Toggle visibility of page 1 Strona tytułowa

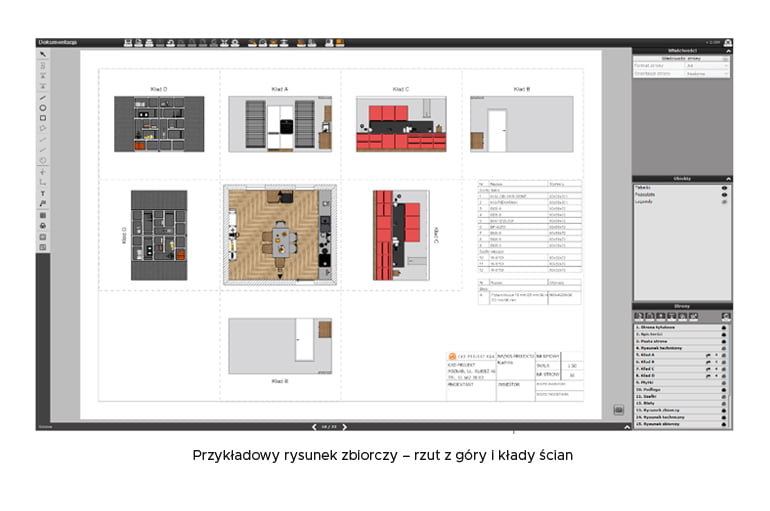click(724, 327)
